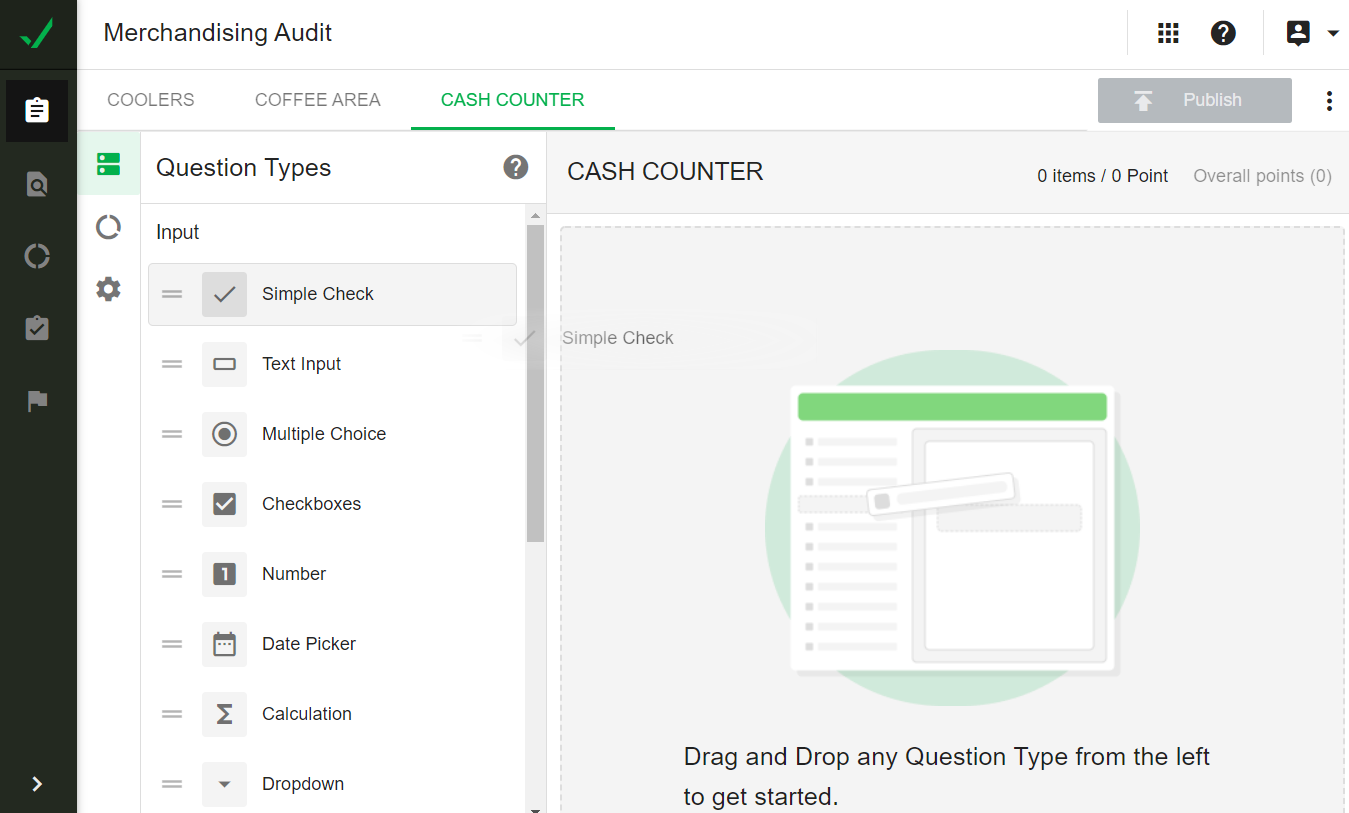The height and width of the screenshot is (813, 1349).
Task: Switch to the scoring donut panel icon
Action: [x=108, y=227]
